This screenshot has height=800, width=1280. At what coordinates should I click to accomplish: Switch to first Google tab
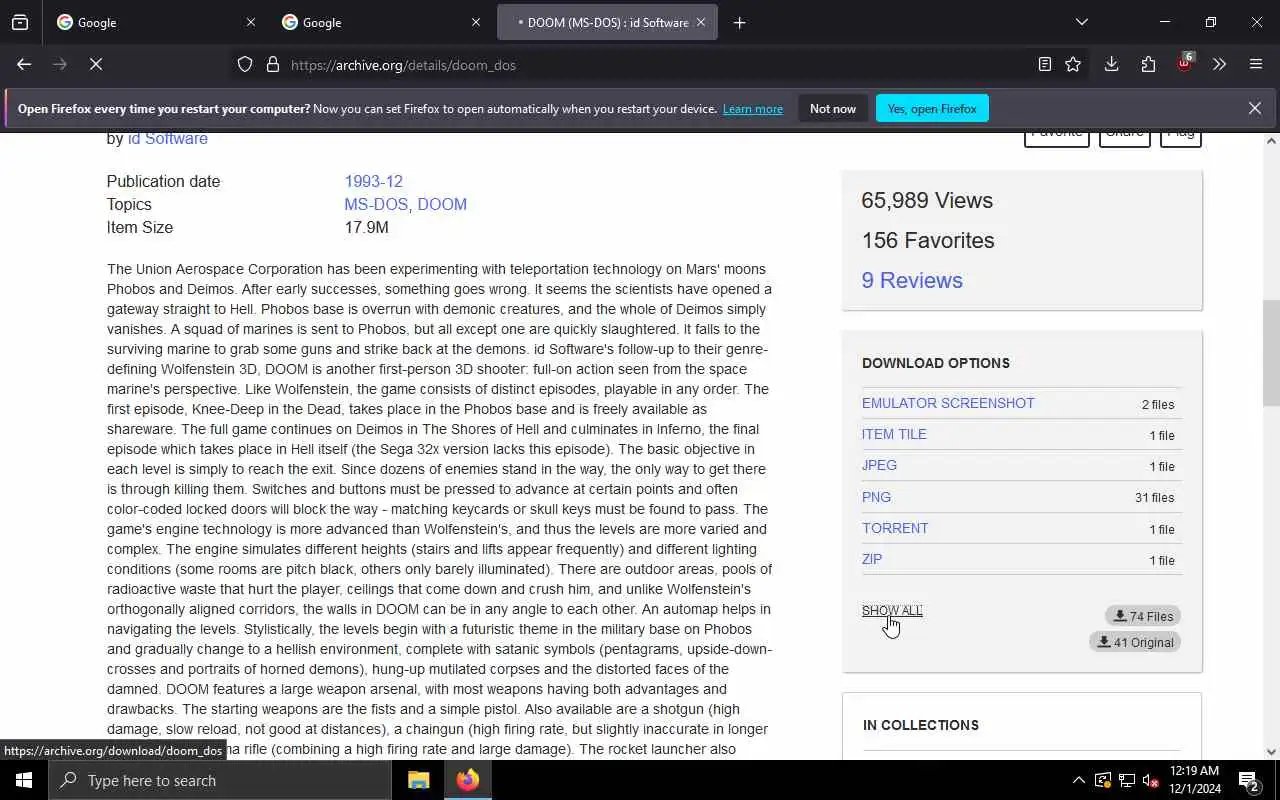tap(157, 22)
